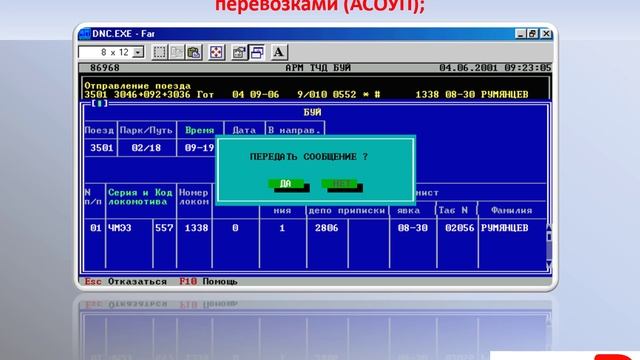
Task: Click the Номер локом column header
Action: pos(194,197)
